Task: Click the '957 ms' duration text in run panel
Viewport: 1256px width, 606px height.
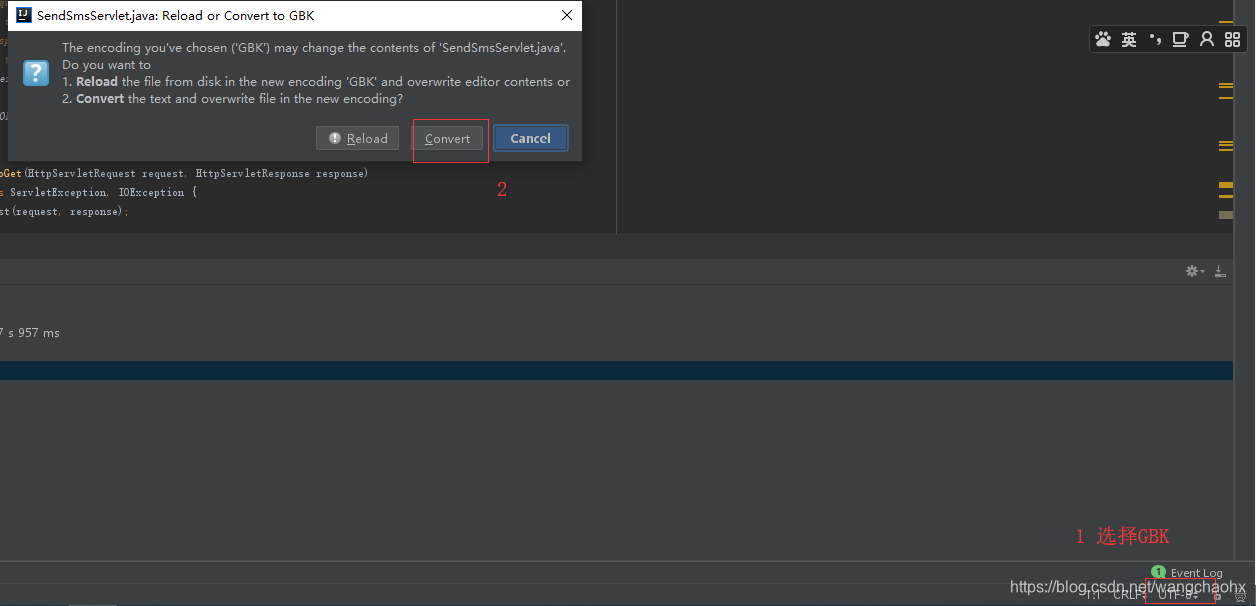Action: click(x=39, y=333)
